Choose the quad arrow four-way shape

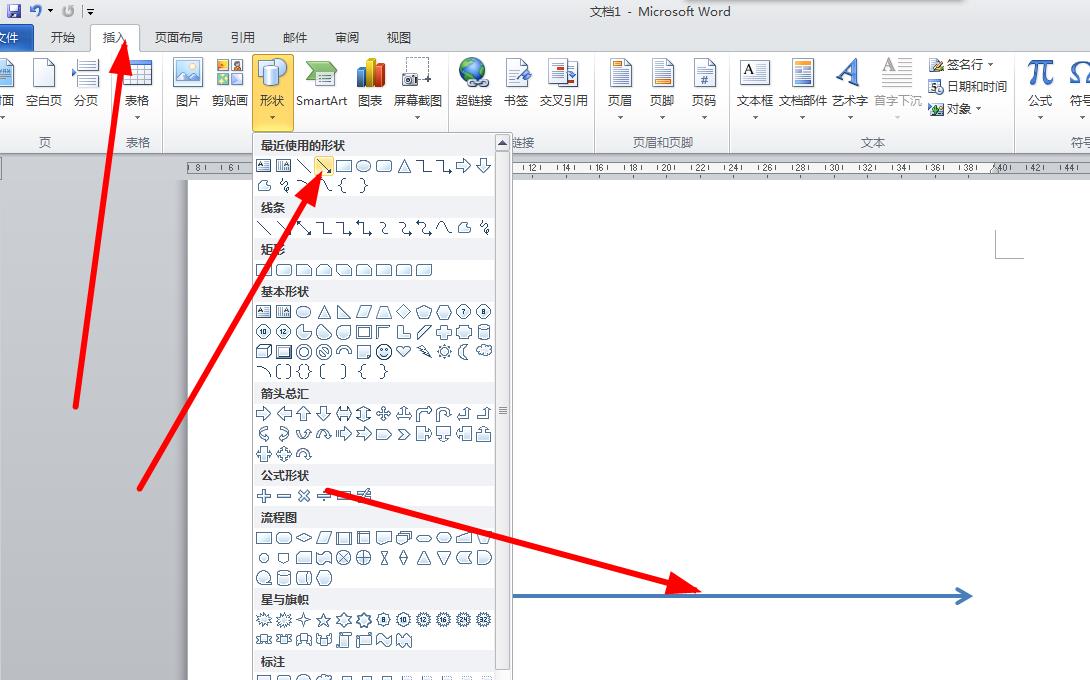(x=384, y=414)
